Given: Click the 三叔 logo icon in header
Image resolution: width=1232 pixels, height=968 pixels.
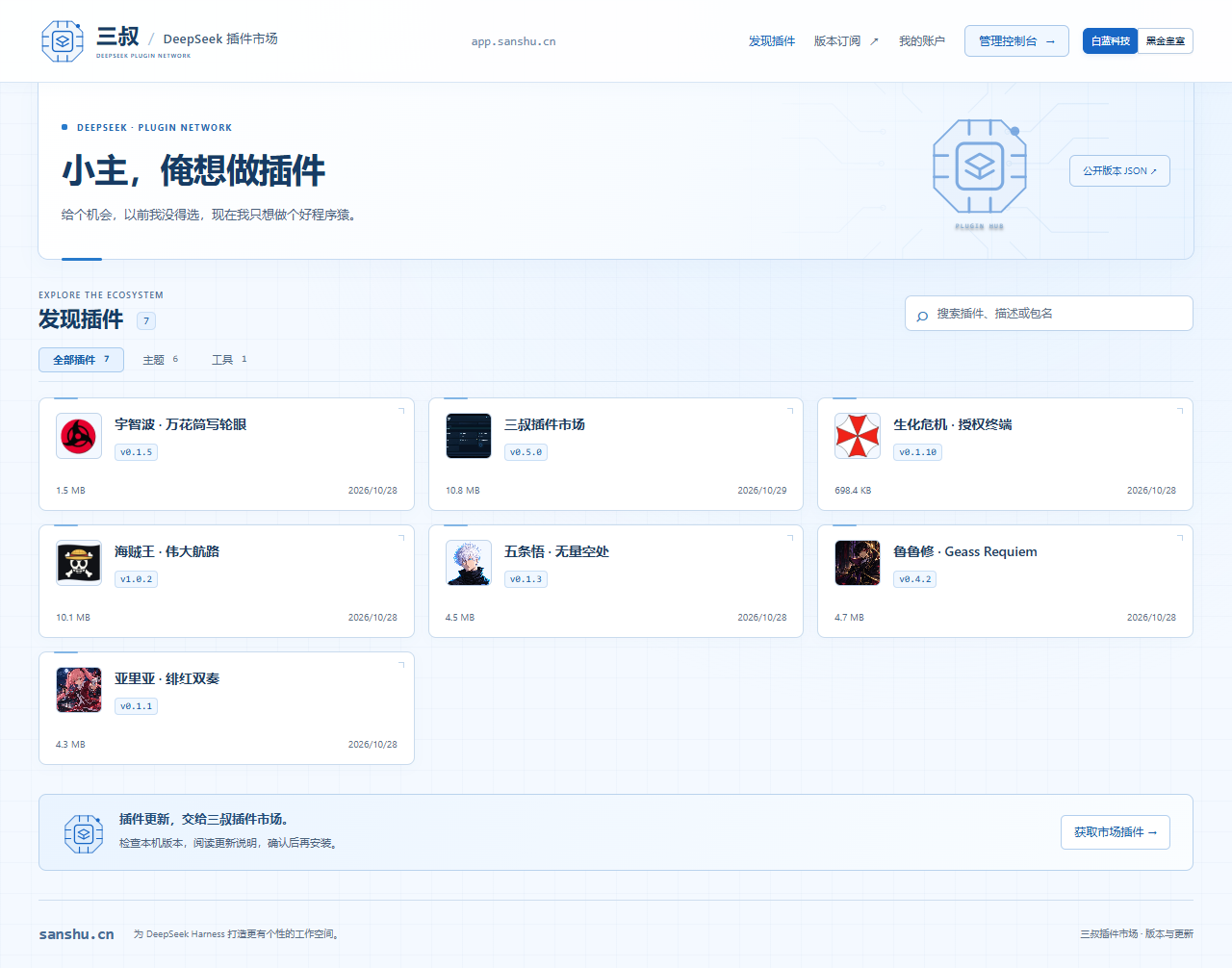Looking at the screenshot, I should pos(63,41).
